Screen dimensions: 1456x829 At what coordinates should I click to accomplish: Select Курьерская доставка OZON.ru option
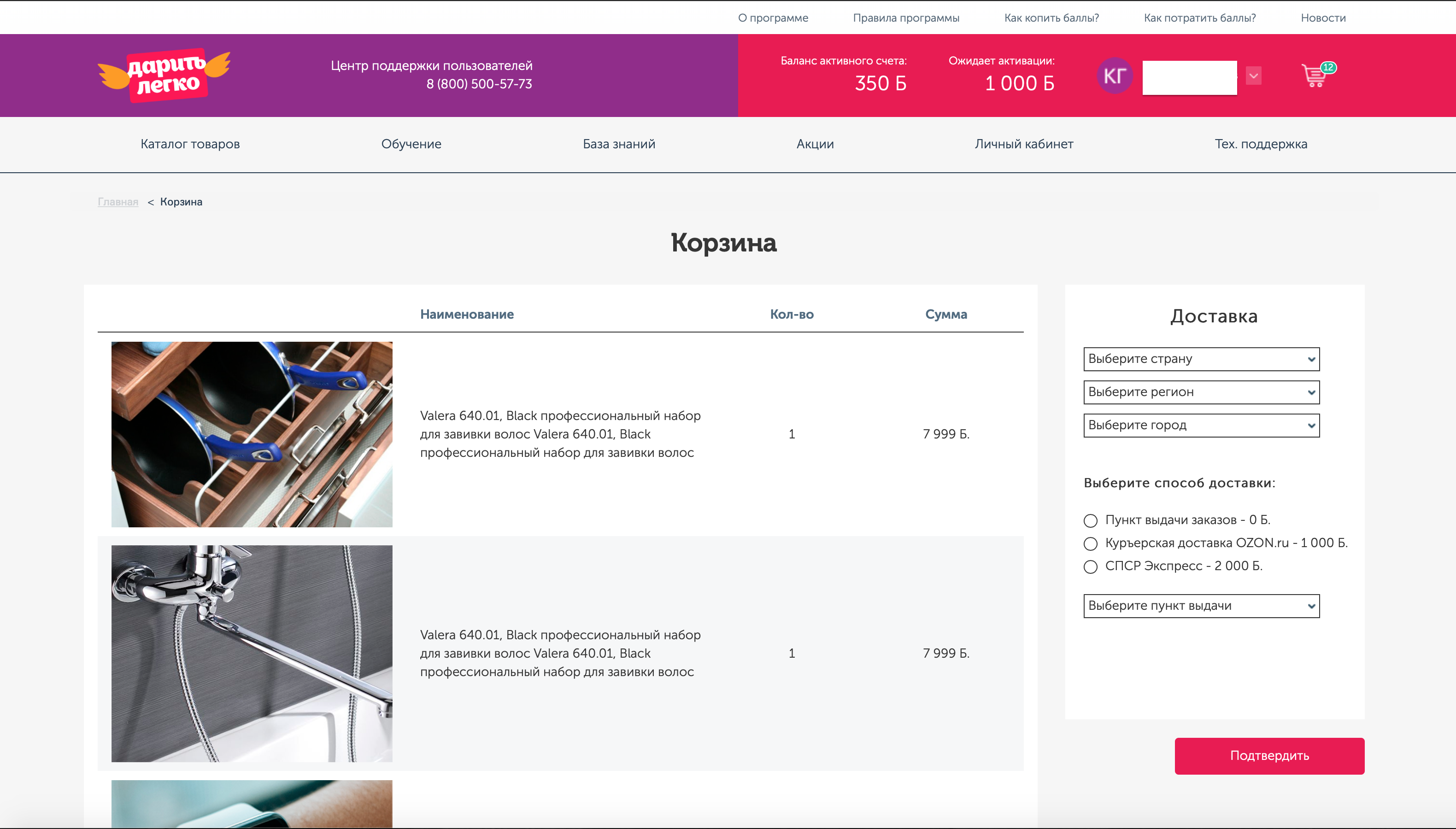1090,544
